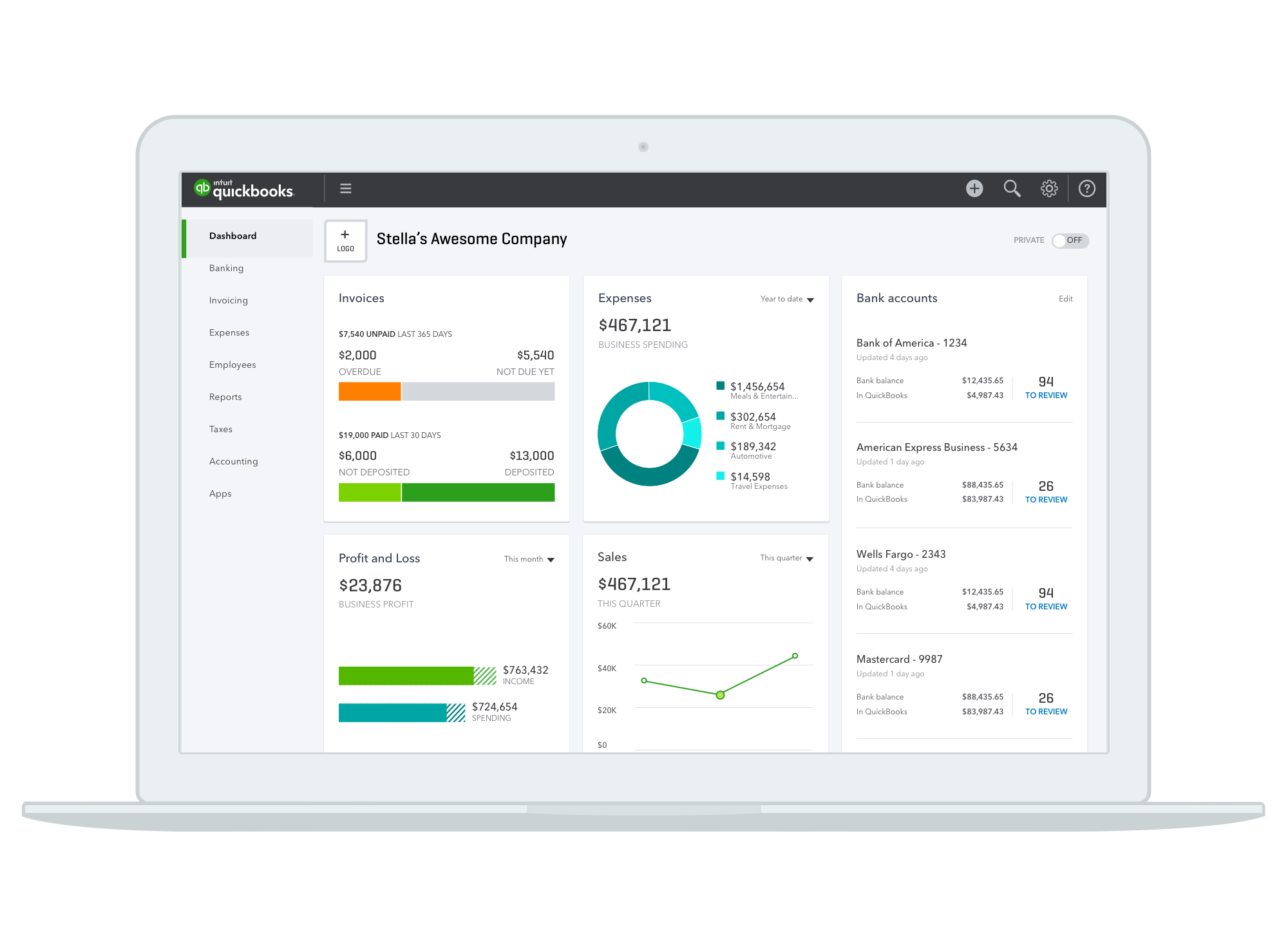The height and width of the screenshot is (934, 1288).
Task: Click the $7,540 UNPAID label
Action: [x=367, y=334]
